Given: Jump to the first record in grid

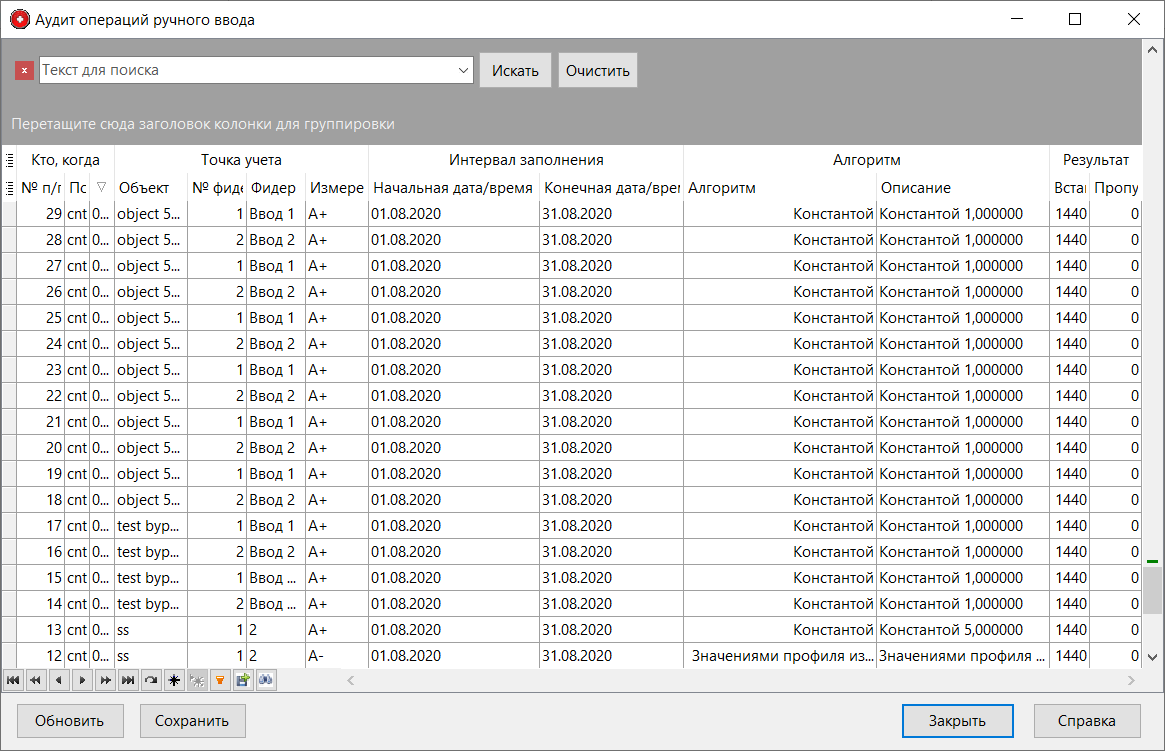Looking at the screenshot, I should tap(13, 680).
